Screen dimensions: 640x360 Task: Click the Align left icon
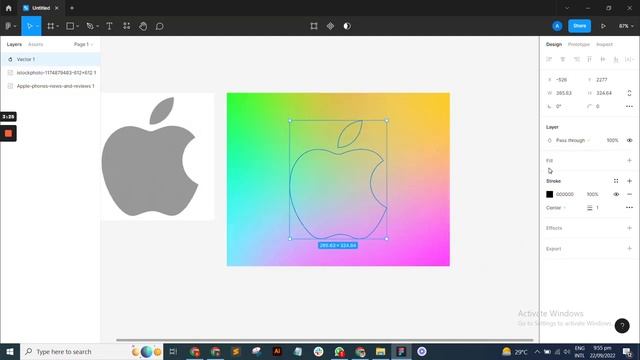(549, 59)
